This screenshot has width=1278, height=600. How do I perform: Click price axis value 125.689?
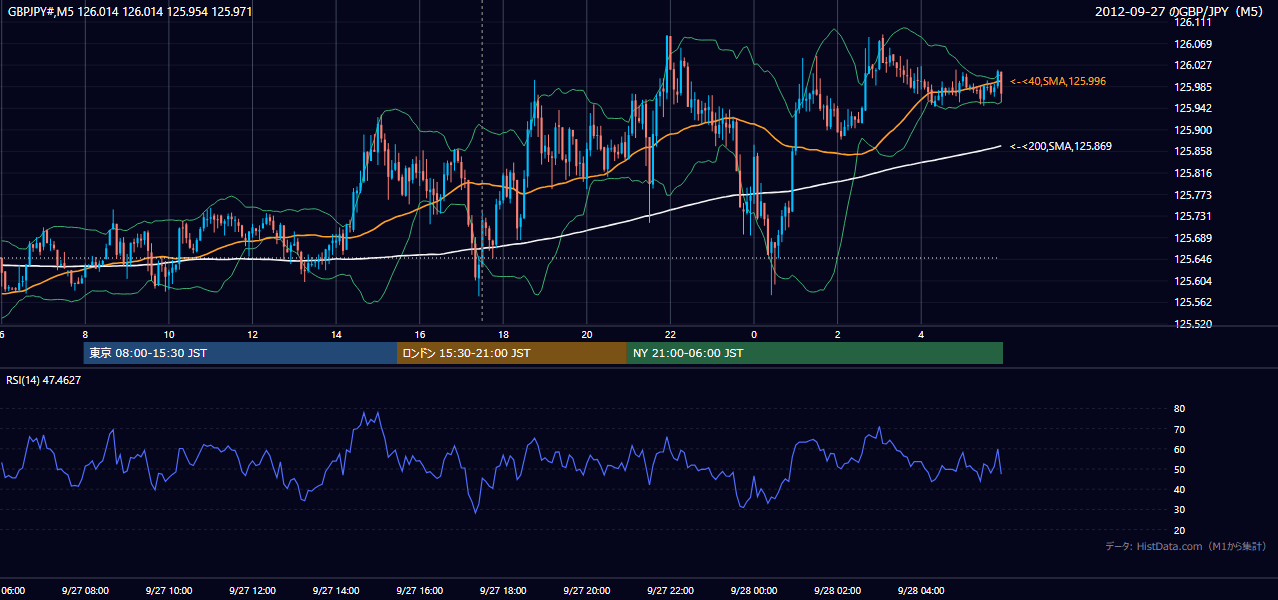point(1192,238)
